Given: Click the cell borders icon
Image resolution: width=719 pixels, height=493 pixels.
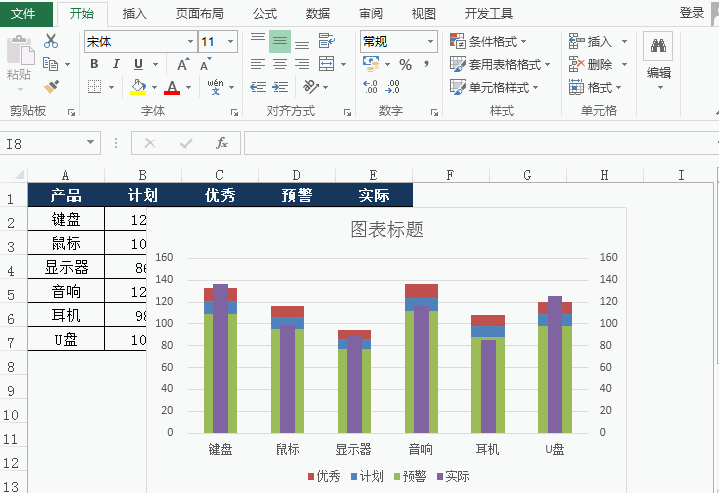Looking at the screenshot, I should [94, 87].
